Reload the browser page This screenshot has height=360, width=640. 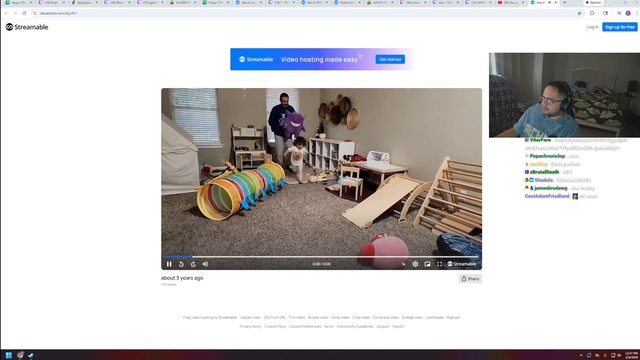(24, 13)
